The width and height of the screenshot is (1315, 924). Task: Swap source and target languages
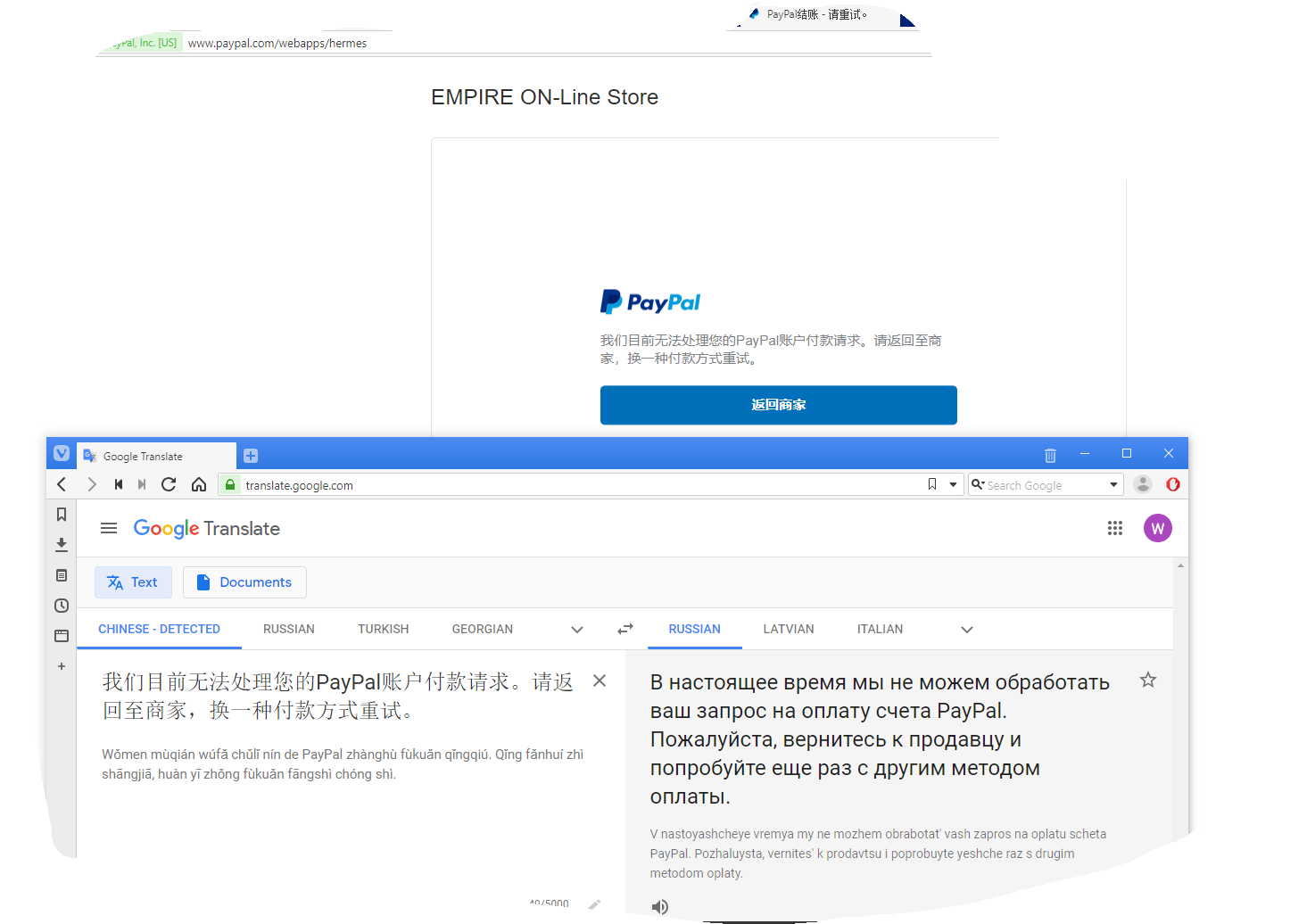[625, 629]
